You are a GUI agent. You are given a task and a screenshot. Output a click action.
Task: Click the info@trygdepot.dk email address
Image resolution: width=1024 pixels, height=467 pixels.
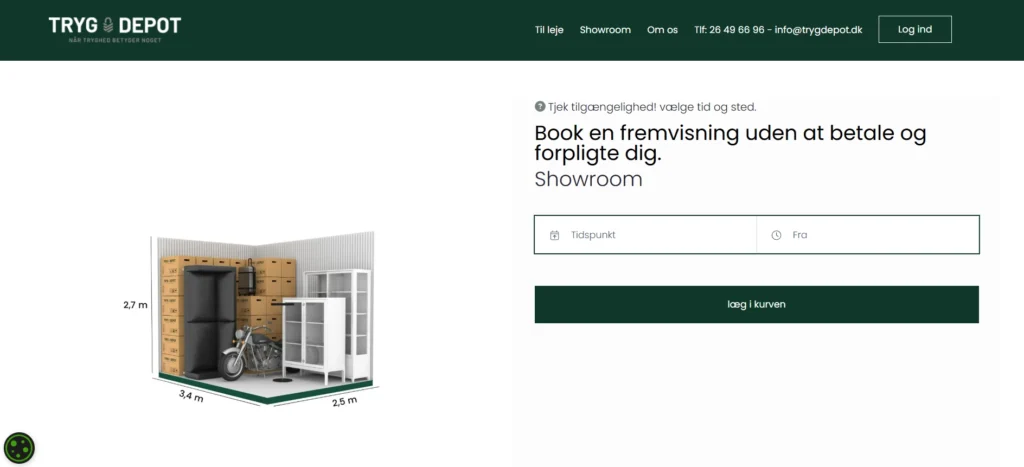click(x=818, y=30)
